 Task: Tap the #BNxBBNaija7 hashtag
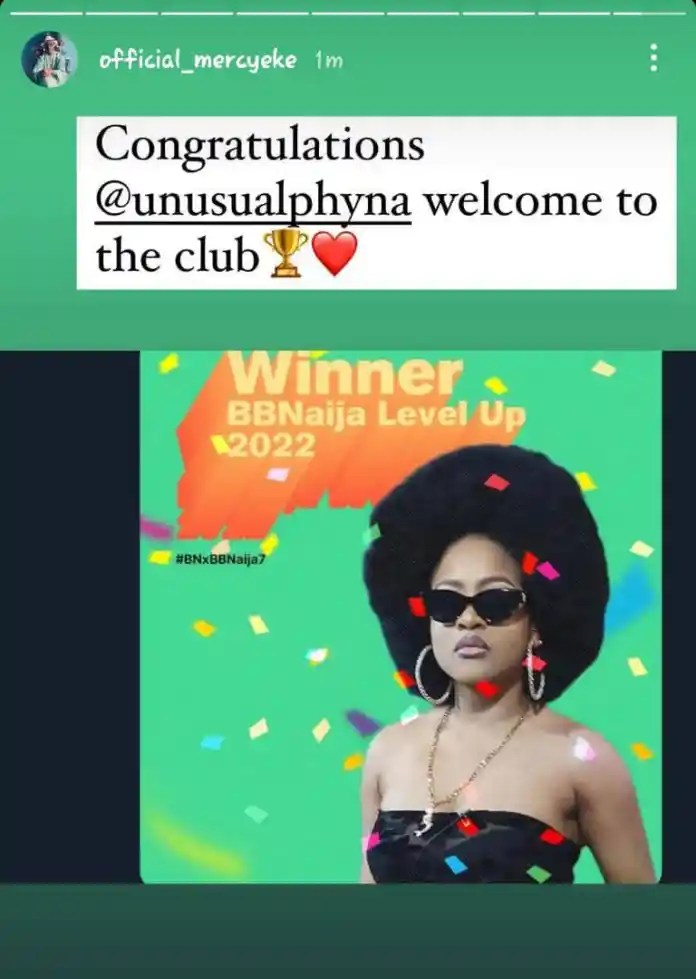[x=222, y=559]
